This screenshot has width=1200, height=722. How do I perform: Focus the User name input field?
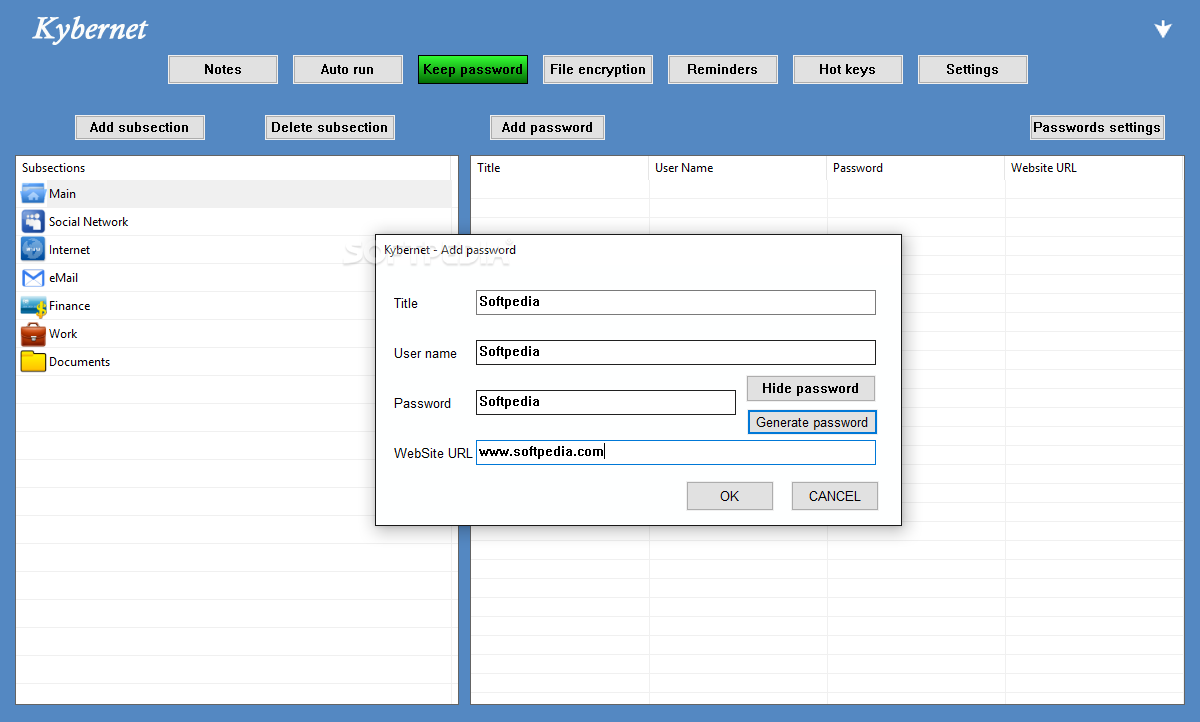coord(676,352)
